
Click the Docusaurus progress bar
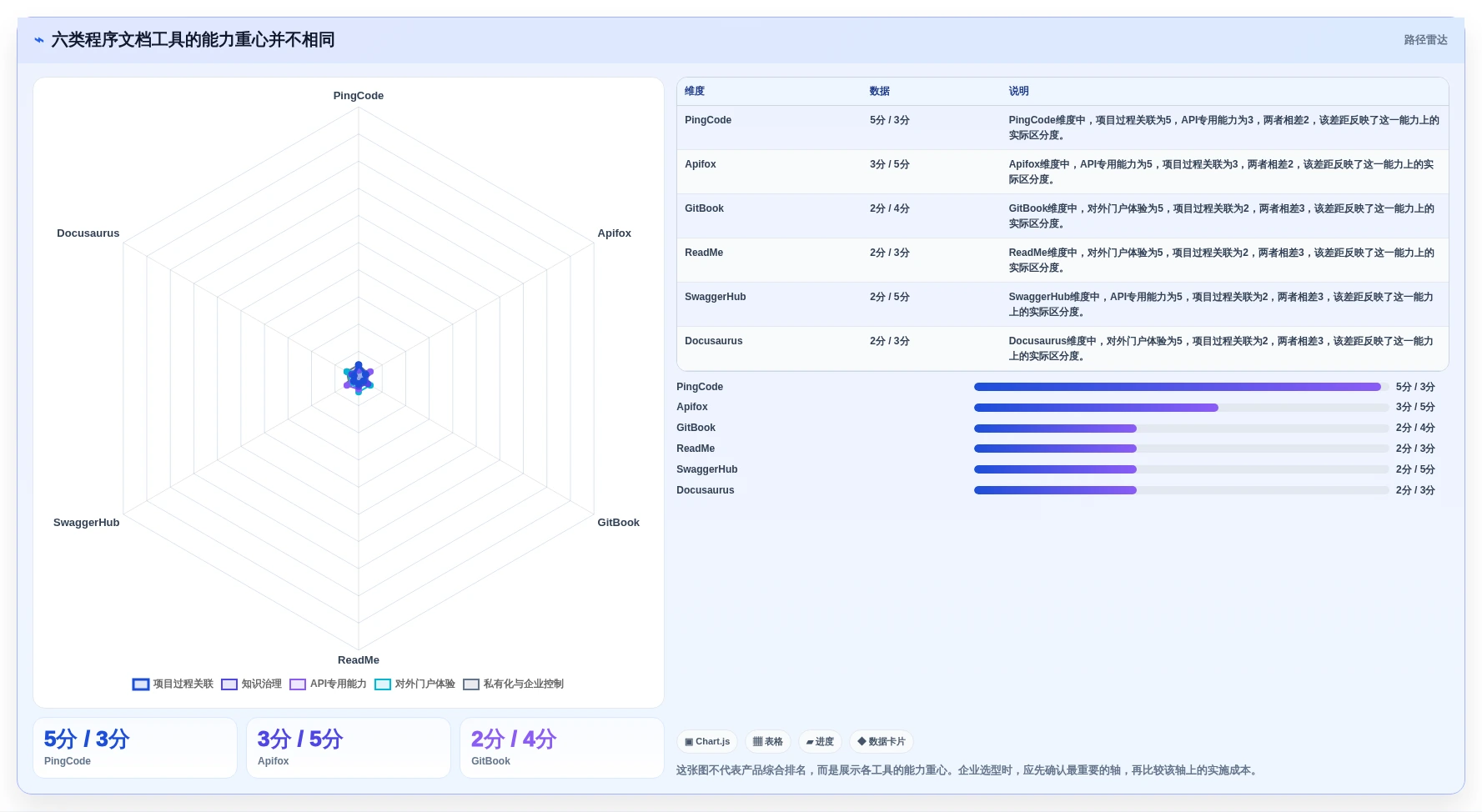point(1181,490)
